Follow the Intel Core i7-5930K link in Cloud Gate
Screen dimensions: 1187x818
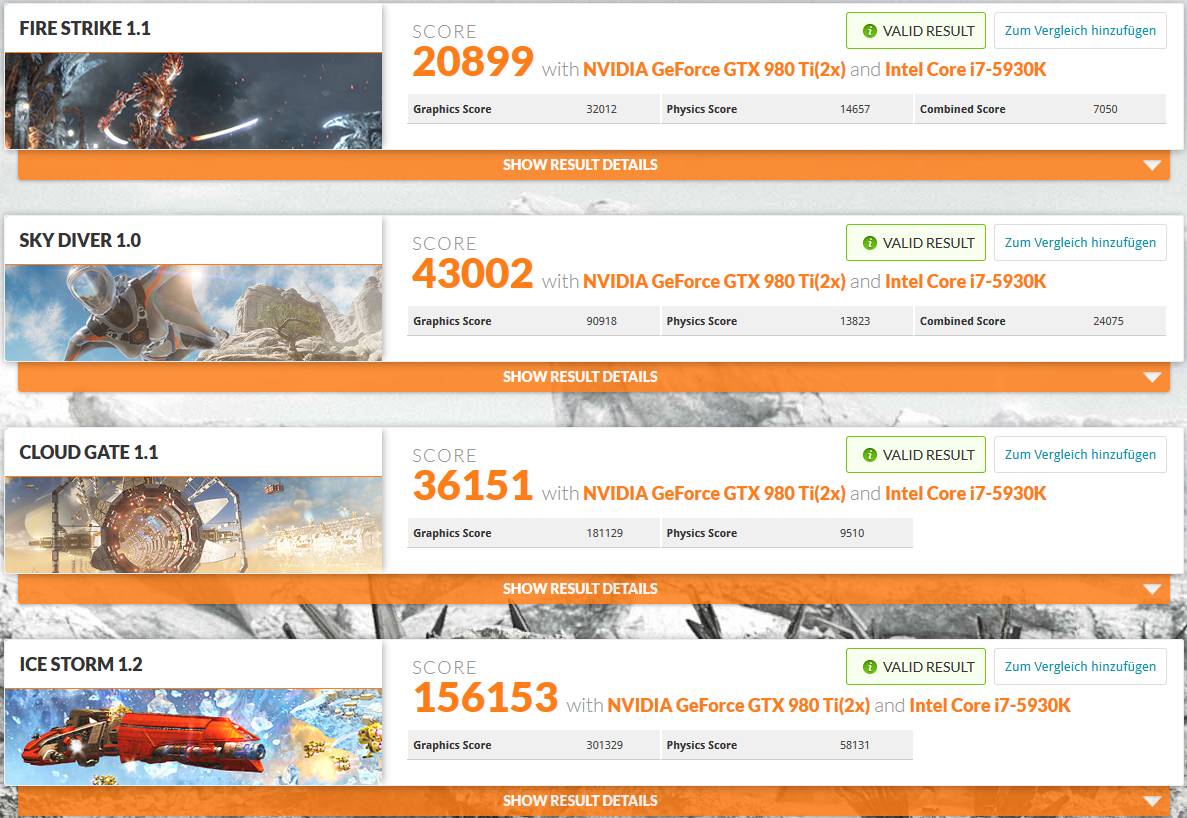pyautogui.click(x=965, y=493)
